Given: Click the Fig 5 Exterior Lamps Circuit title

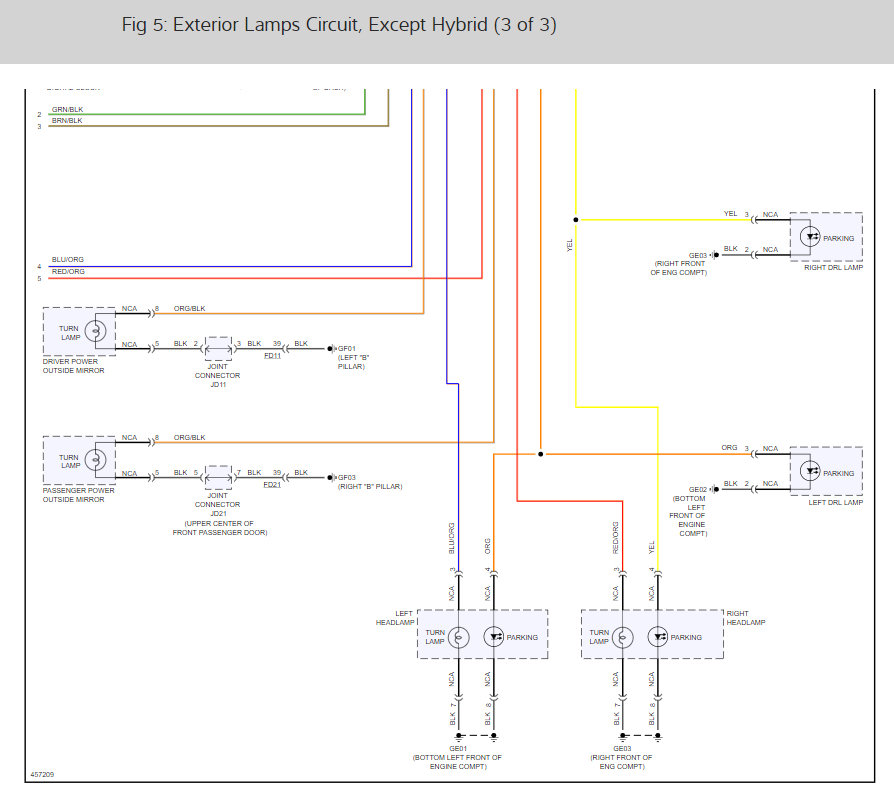Looking at the screenshot, I should [x=339, y=25].
